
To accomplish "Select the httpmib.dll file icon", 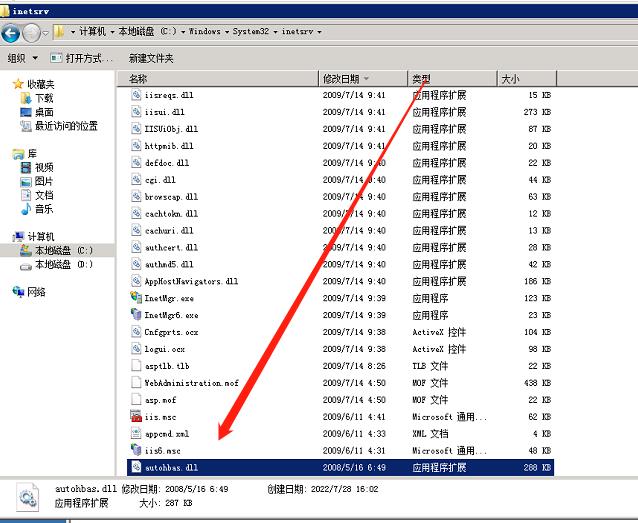I will click(x=136, y=146).
